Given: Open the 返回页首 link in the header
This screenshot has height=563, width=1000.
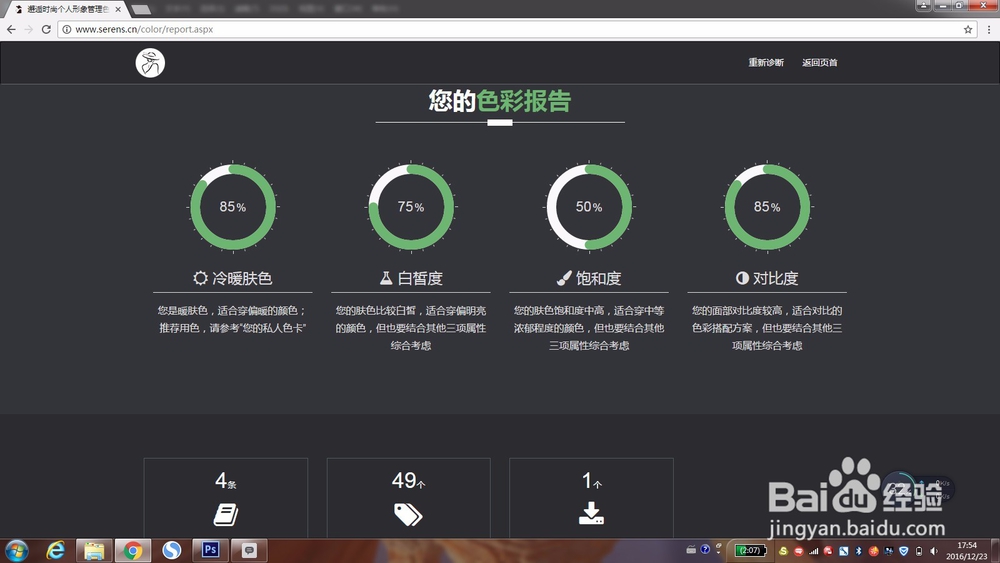Looking at the screenshot, I should pos(820,62).
